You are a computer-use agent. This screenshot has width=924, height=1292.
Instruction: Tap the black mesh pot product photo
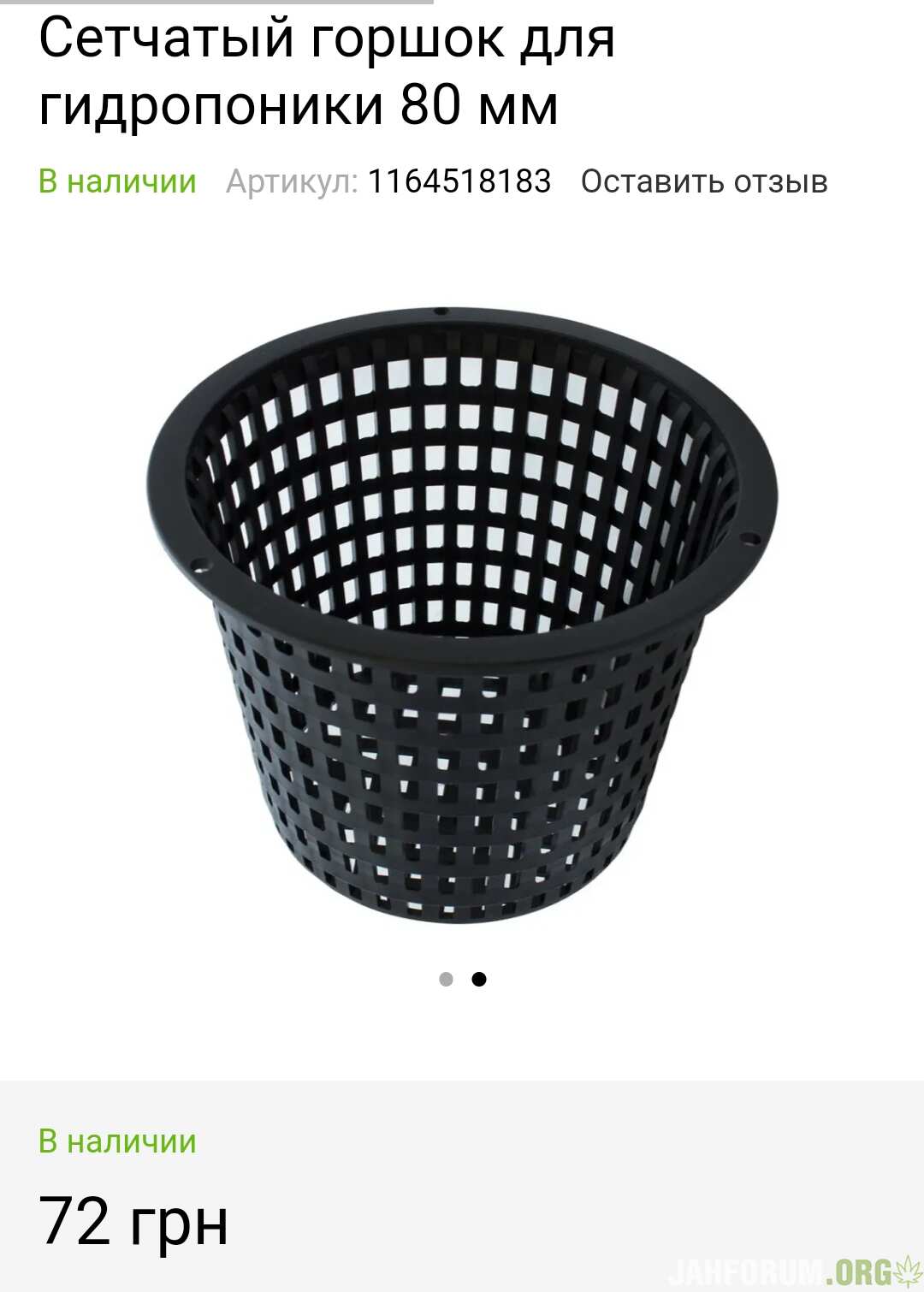[x=462, y=614]
